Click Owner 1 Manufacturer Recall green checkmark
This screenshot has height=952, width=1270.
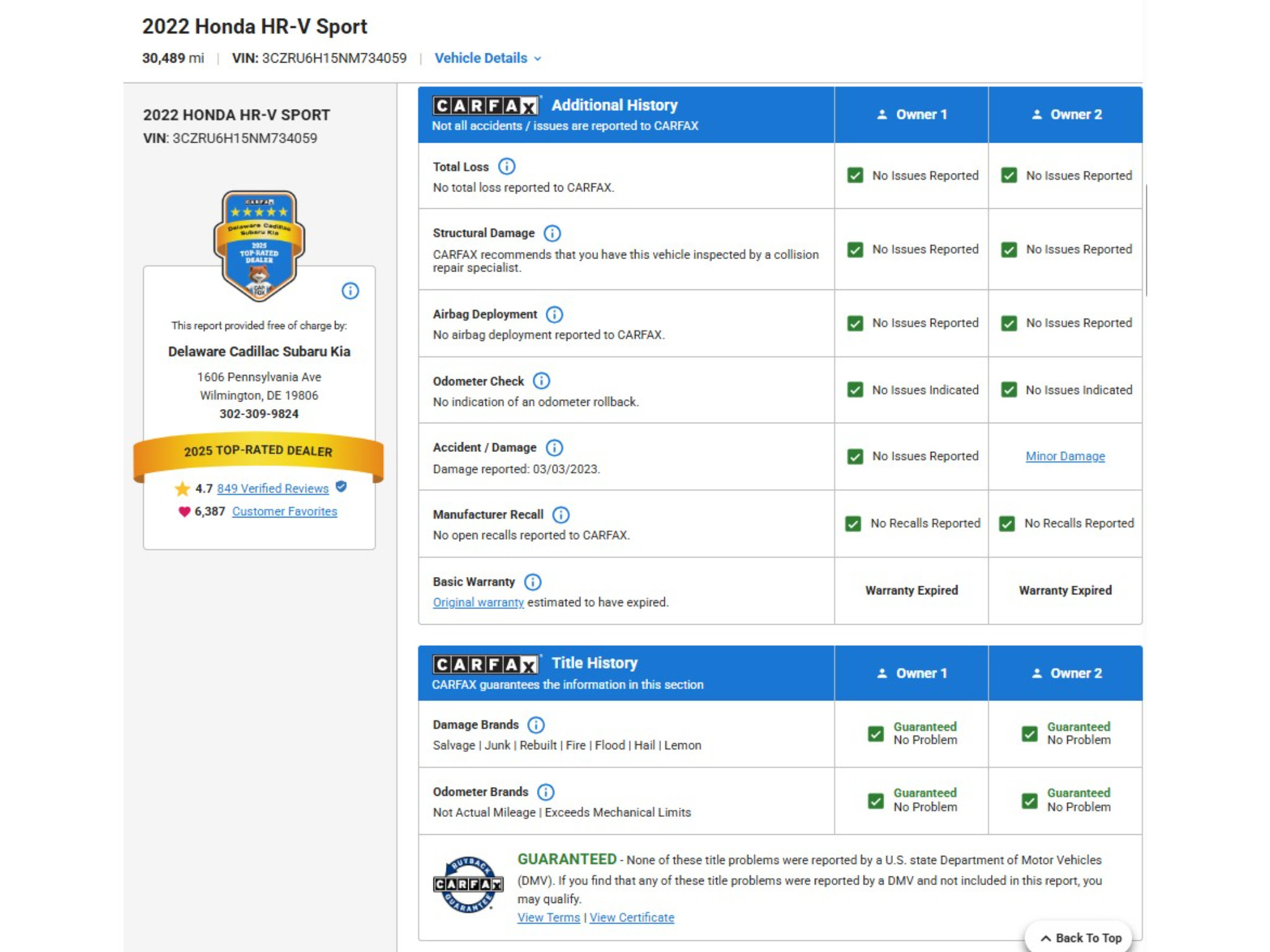pos(853,524)
